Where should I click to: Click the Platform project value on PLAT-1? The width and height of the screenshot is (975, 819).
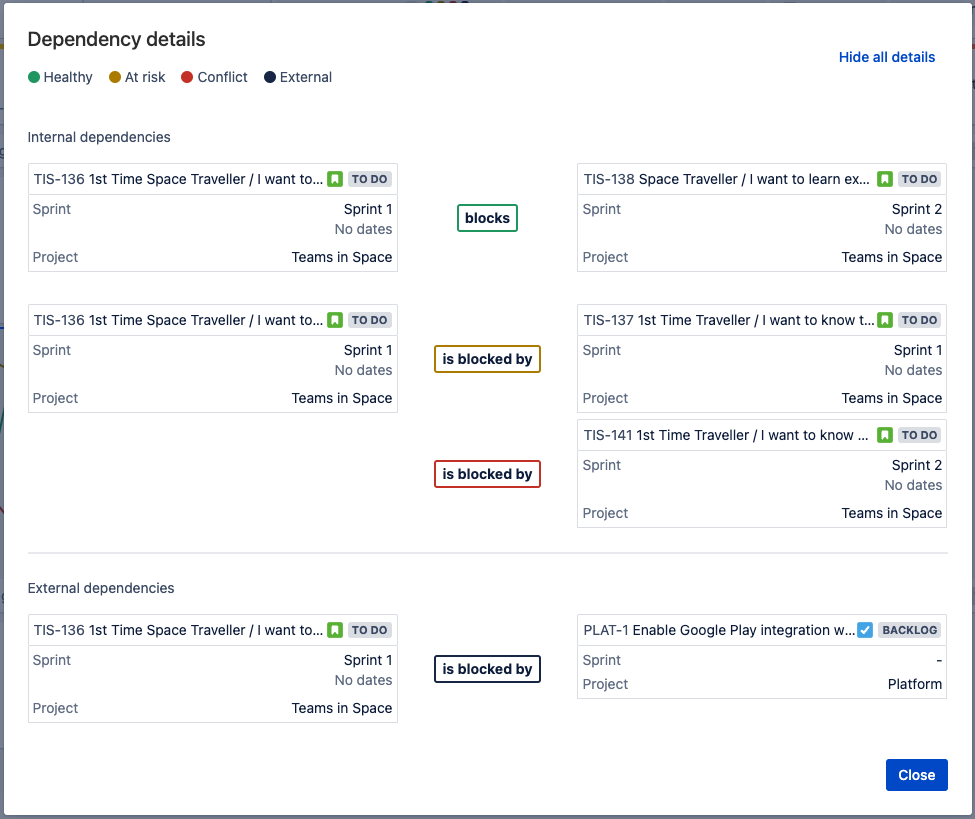[914, 684]
